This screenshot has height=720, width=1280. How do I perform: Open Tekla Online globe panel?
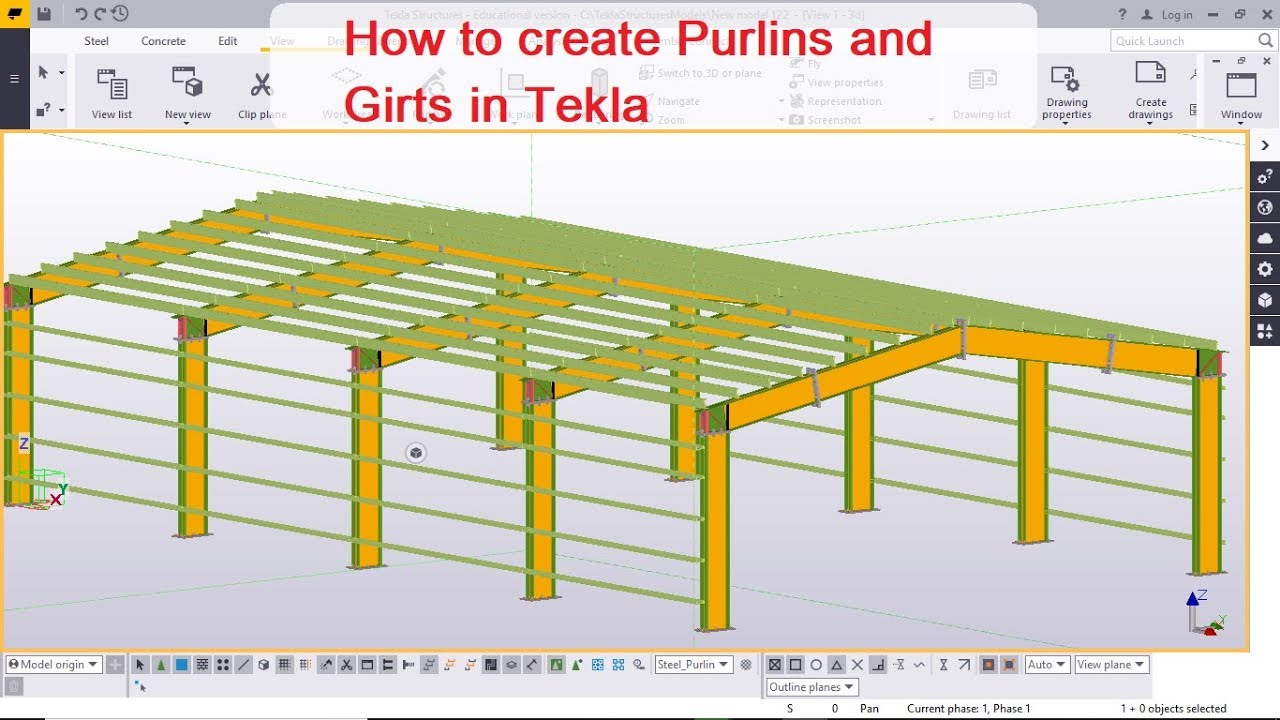[x=1265, y=207]
